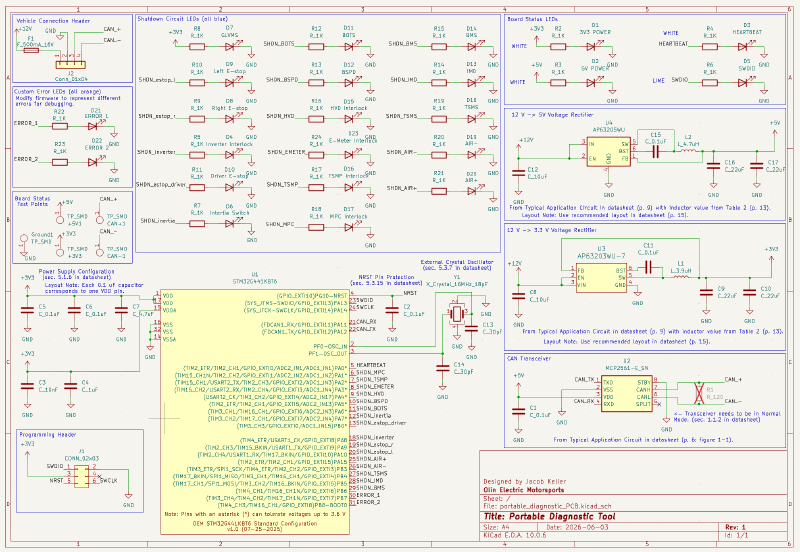Click the C12 10uF capacitor symbol
Image resolution: width=800 pixels, height=552 pixels.
[x=518, y=173]
